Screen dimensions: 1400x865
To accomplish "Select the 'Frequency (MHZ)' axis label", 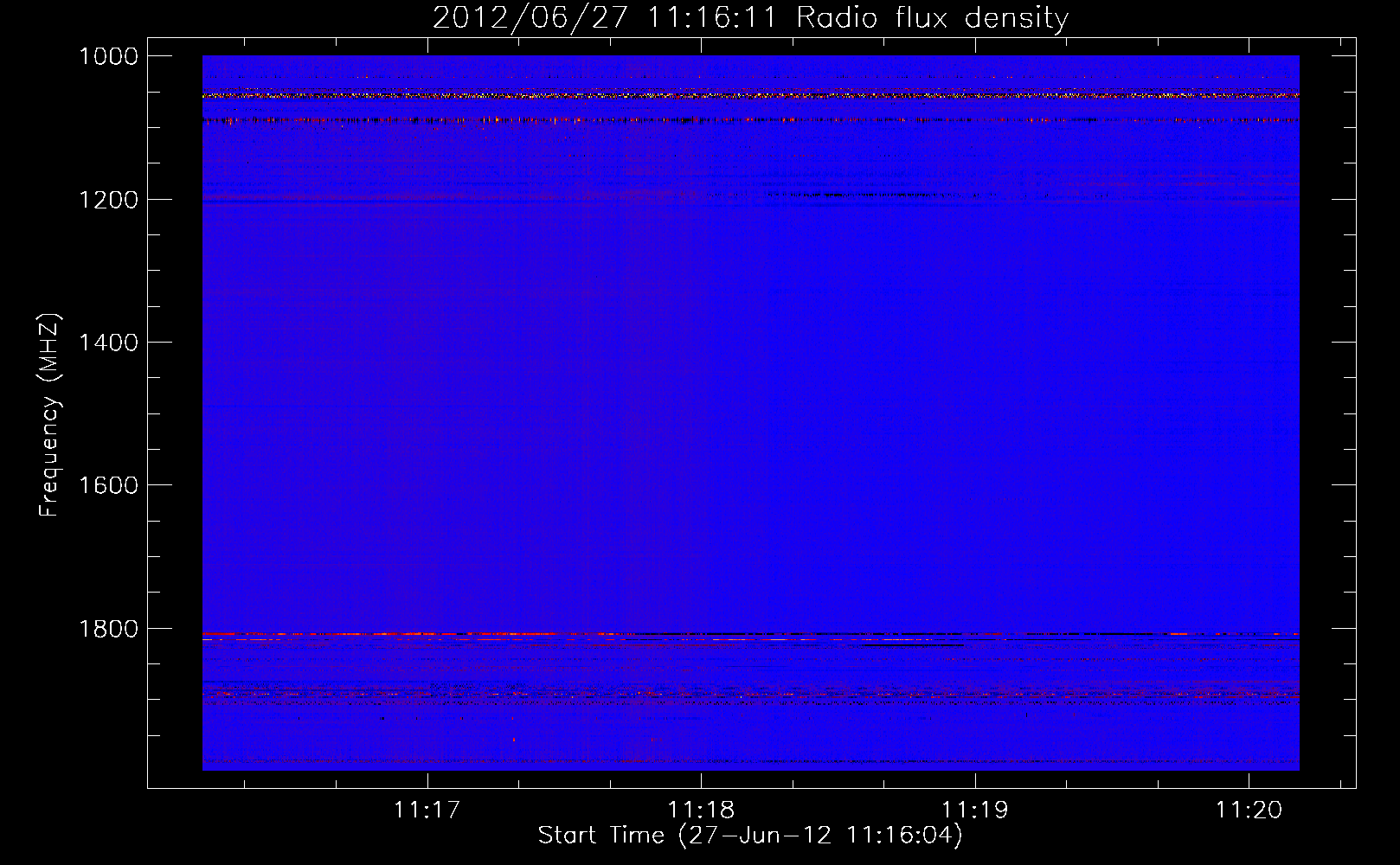I will [x=50, y=415].
